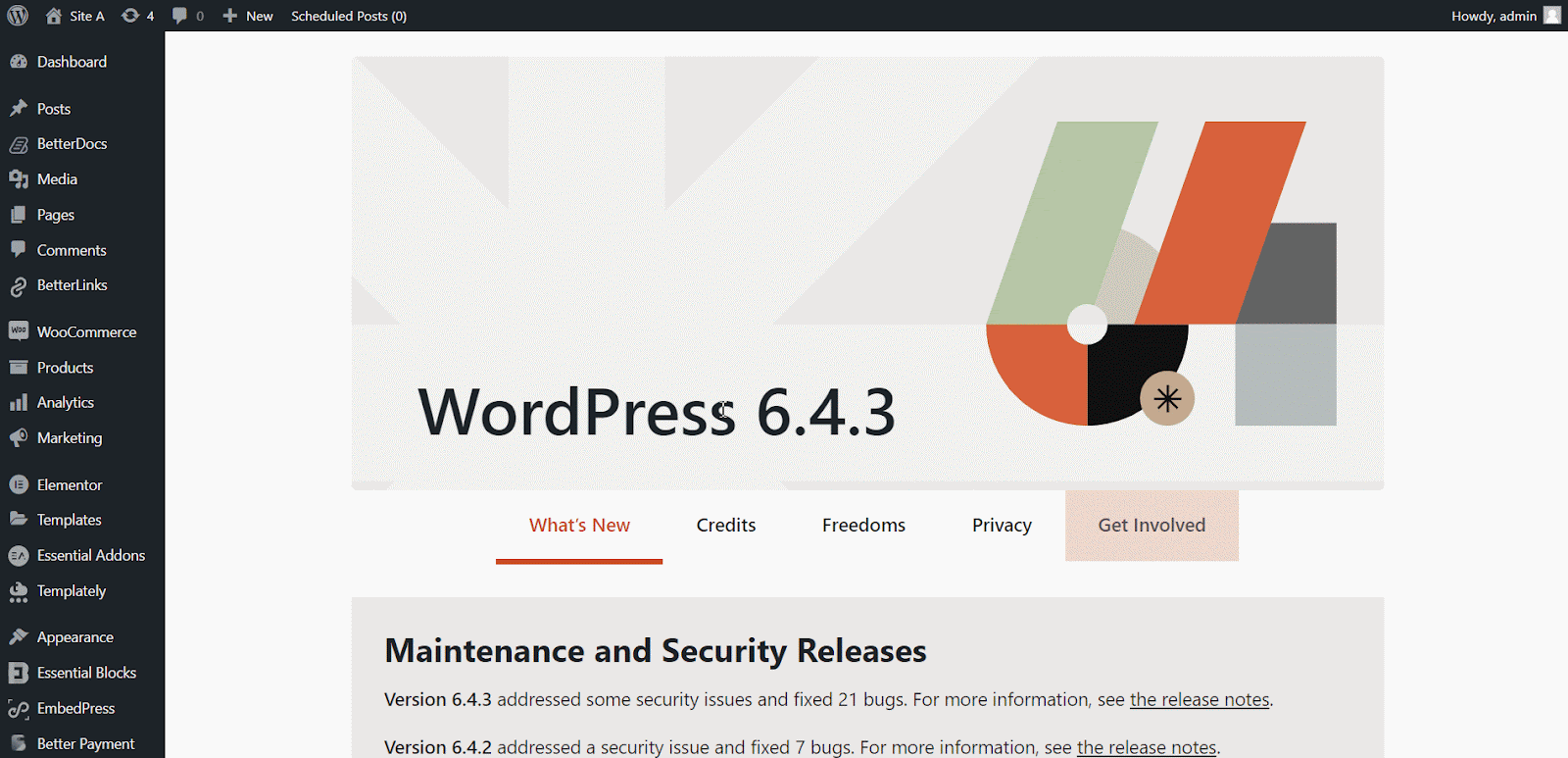The width and height of the screenshot is (1568, 758).
Task: Open the Privacy tab
Action: [x=1002, y=526]
